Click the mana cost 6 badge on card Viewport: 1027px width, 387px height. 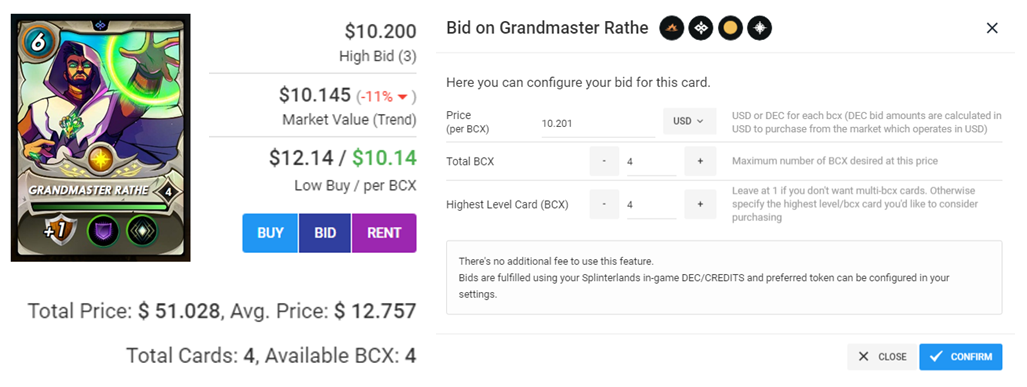point(35,41)
